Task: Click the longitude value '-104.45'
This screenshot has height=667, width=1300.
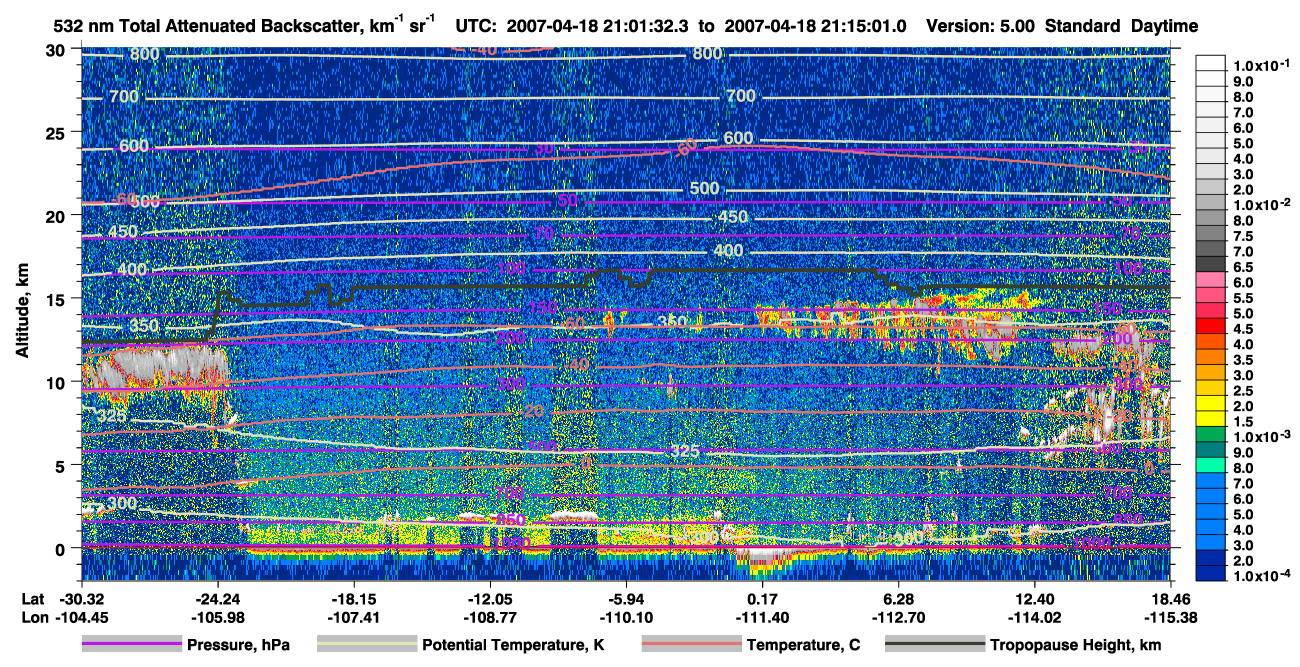Action: [x=81, y=617]
